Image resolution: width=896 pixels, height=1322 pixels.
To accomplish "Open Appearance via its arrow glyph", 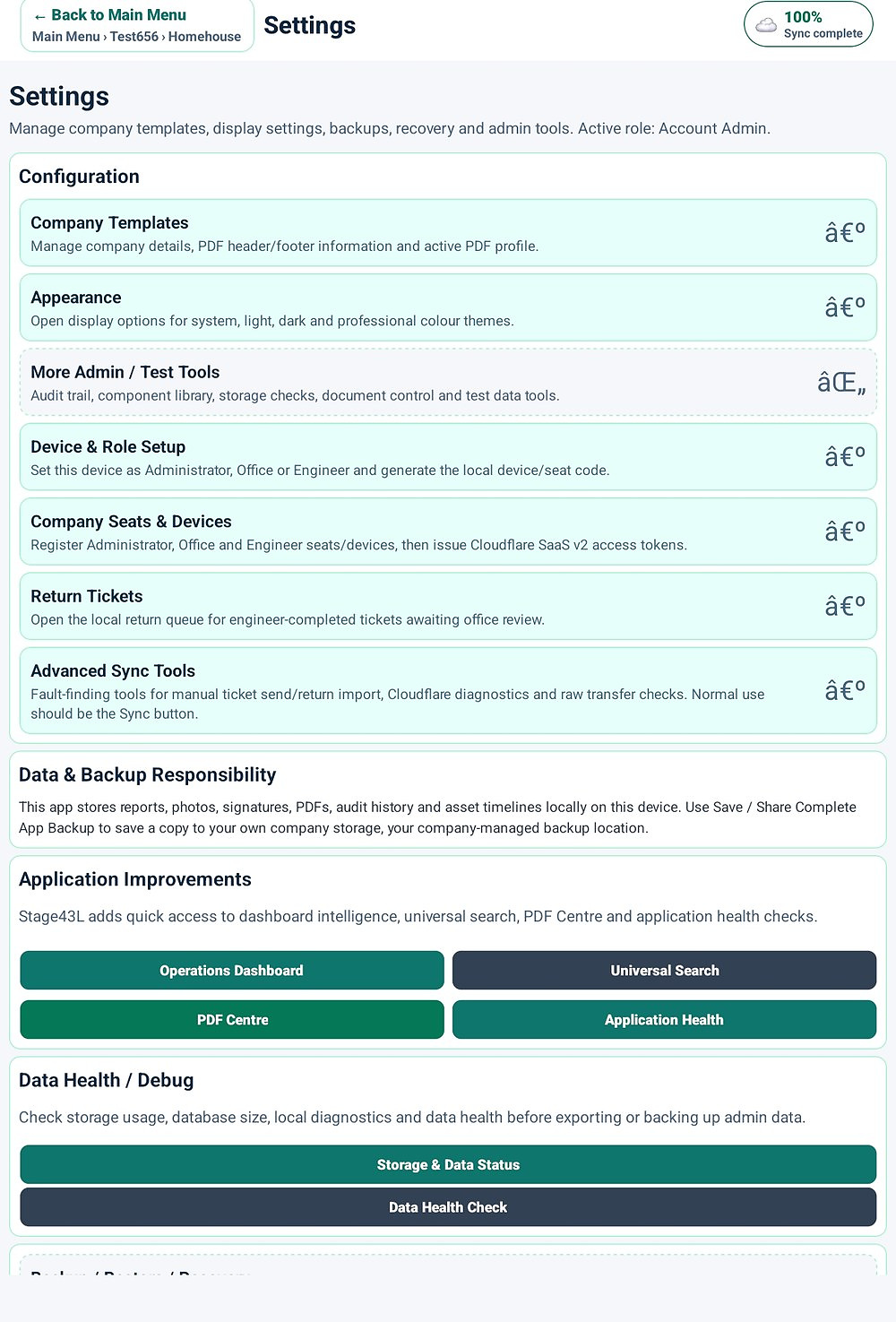I will pos(845,307).
